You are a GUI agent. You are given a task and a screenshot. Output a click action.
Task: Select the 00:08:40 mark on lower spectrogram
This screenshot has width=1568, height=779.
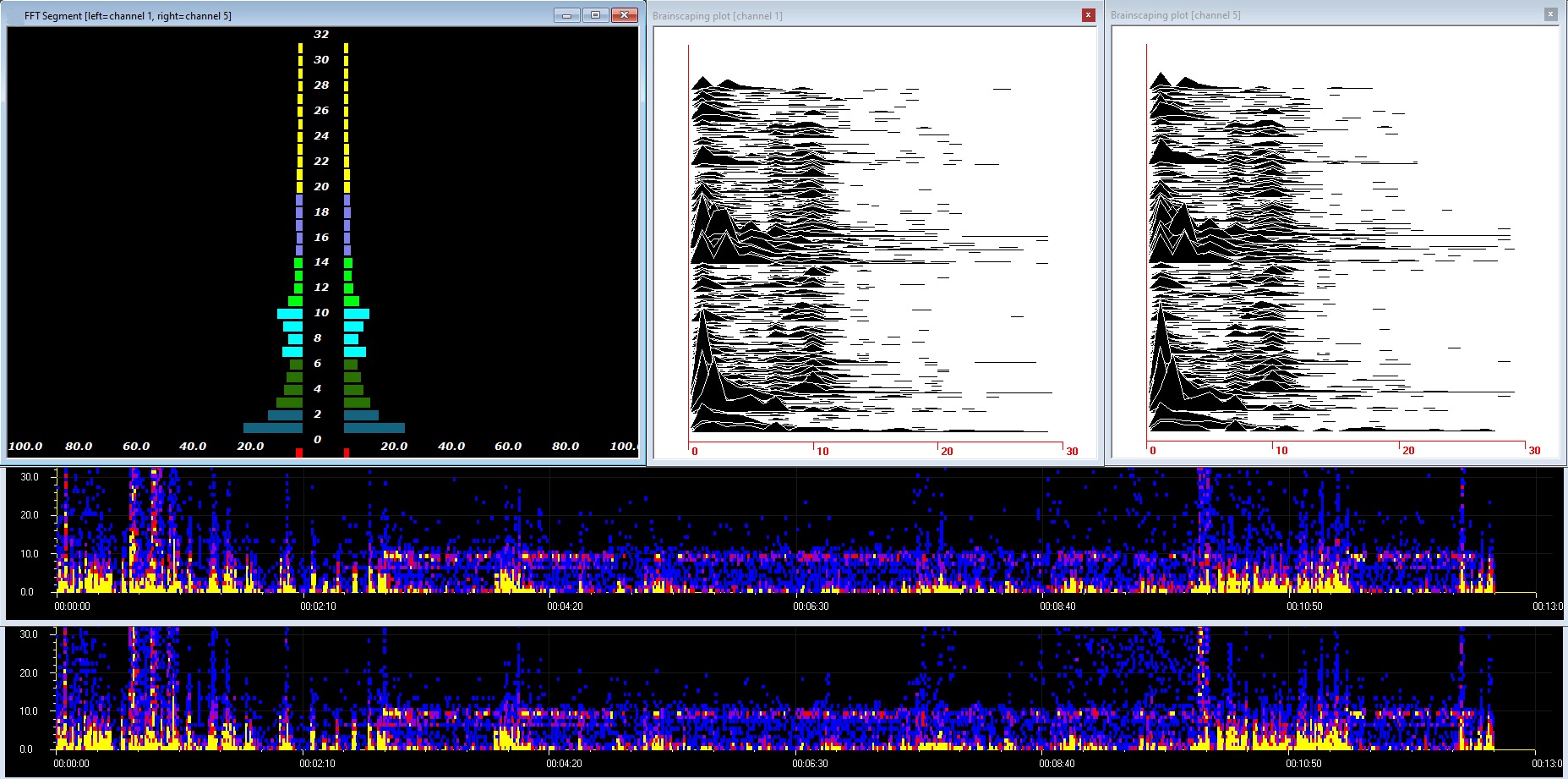1057,763
